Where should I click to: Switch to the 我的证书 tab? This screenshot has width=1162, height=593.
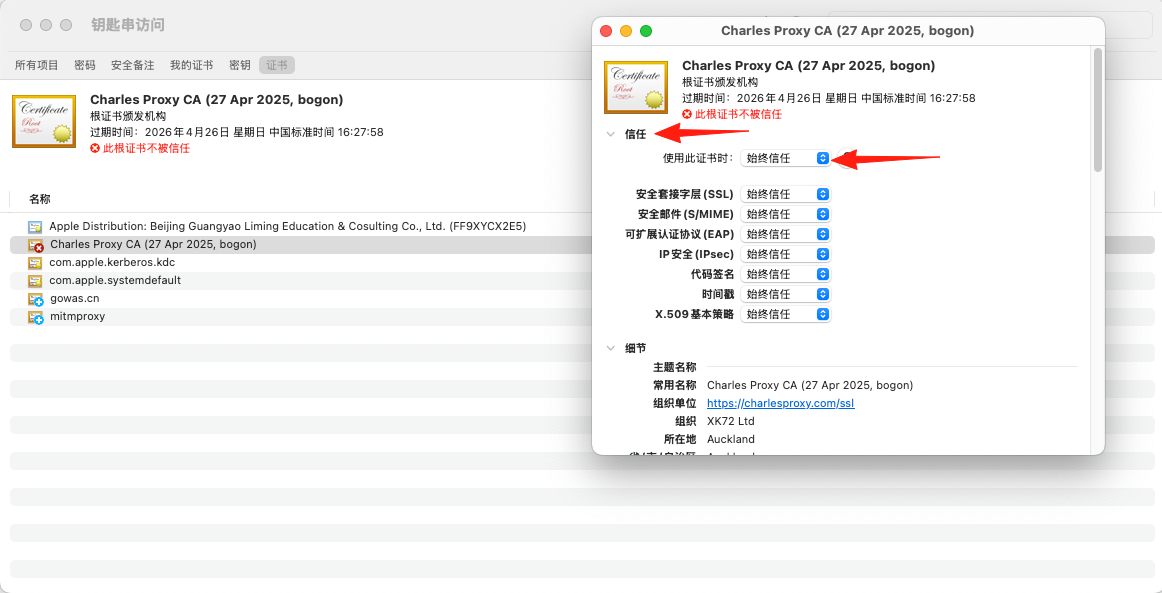(x=191, y=65)
